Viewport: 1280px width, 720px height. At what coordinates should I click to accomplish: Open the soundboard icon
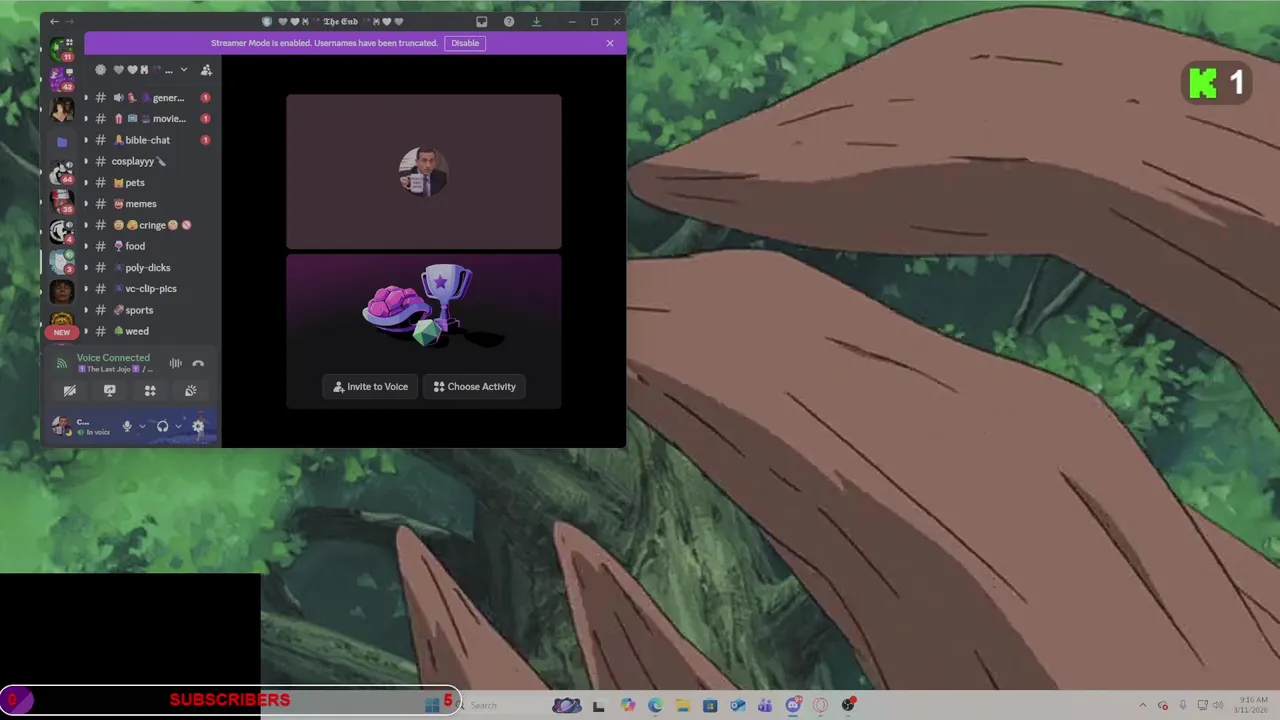[190, 391]
